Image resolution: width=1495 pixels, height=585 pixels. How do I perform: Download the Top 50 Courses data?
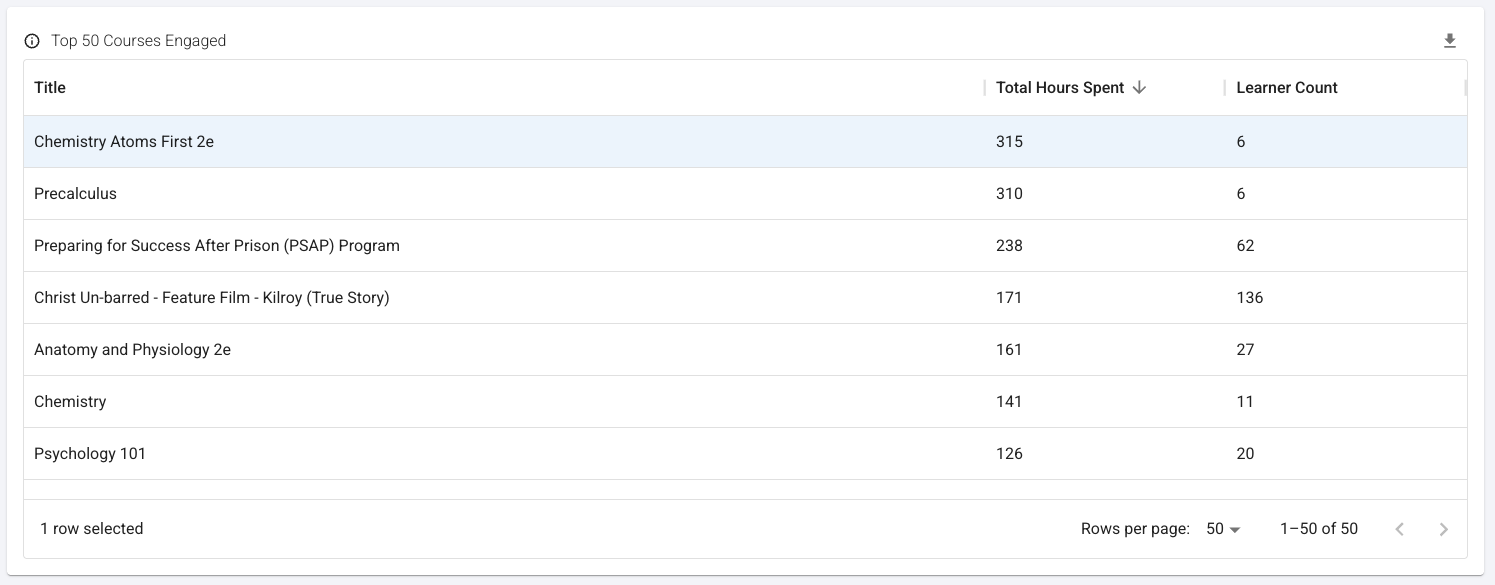click(1450, 41)
